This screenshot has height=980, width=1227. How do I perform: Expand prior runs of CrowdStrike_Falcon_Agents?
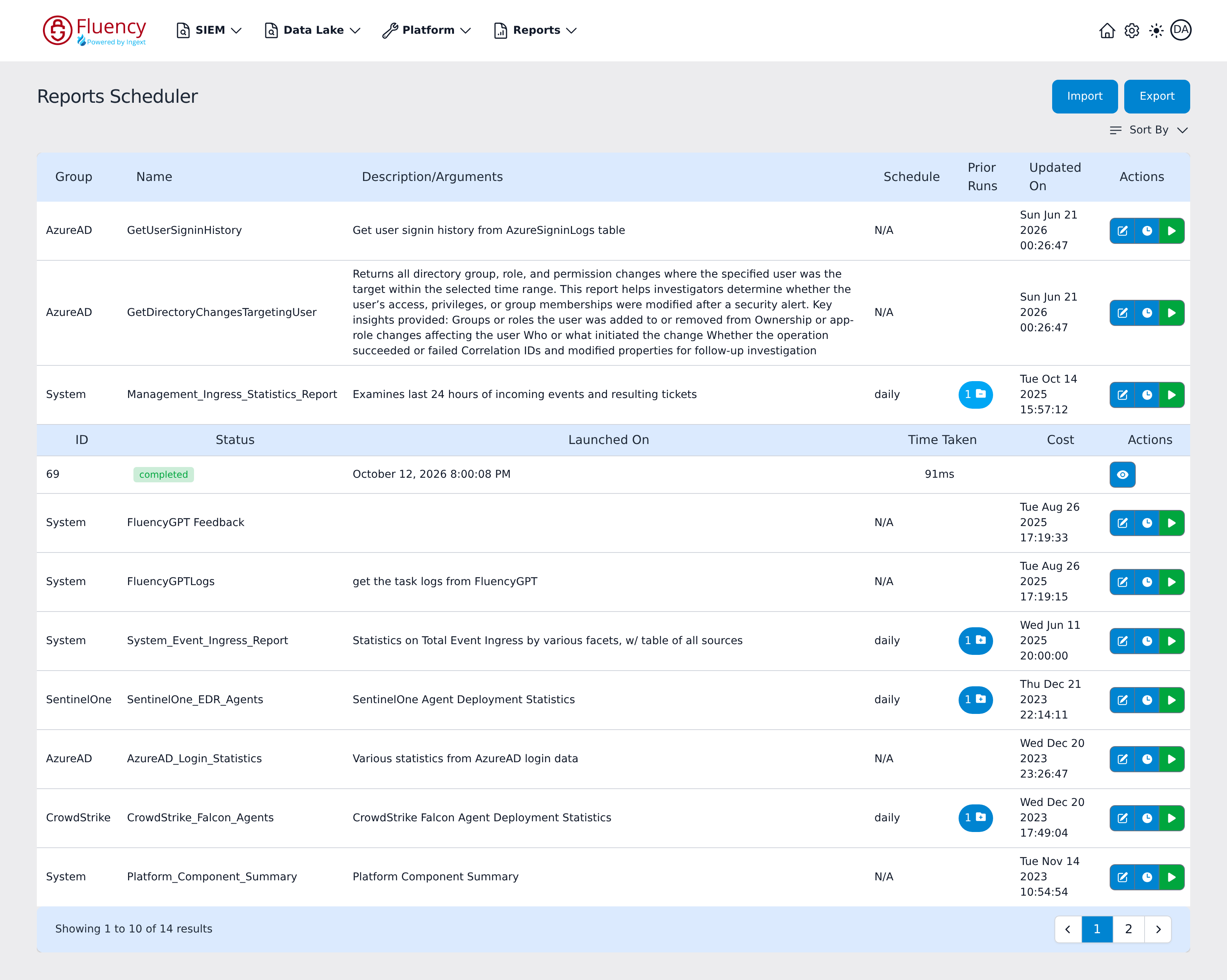(975, 818)
